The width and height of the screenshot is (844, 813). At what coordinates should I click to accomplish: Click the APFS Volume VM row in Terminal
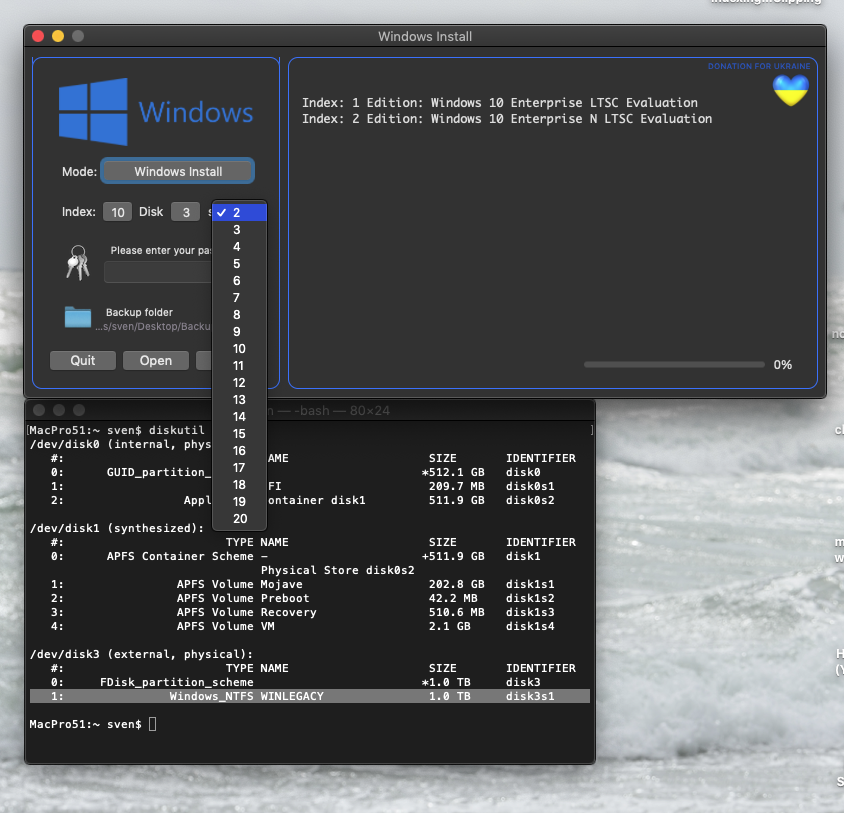click(310, 626)
